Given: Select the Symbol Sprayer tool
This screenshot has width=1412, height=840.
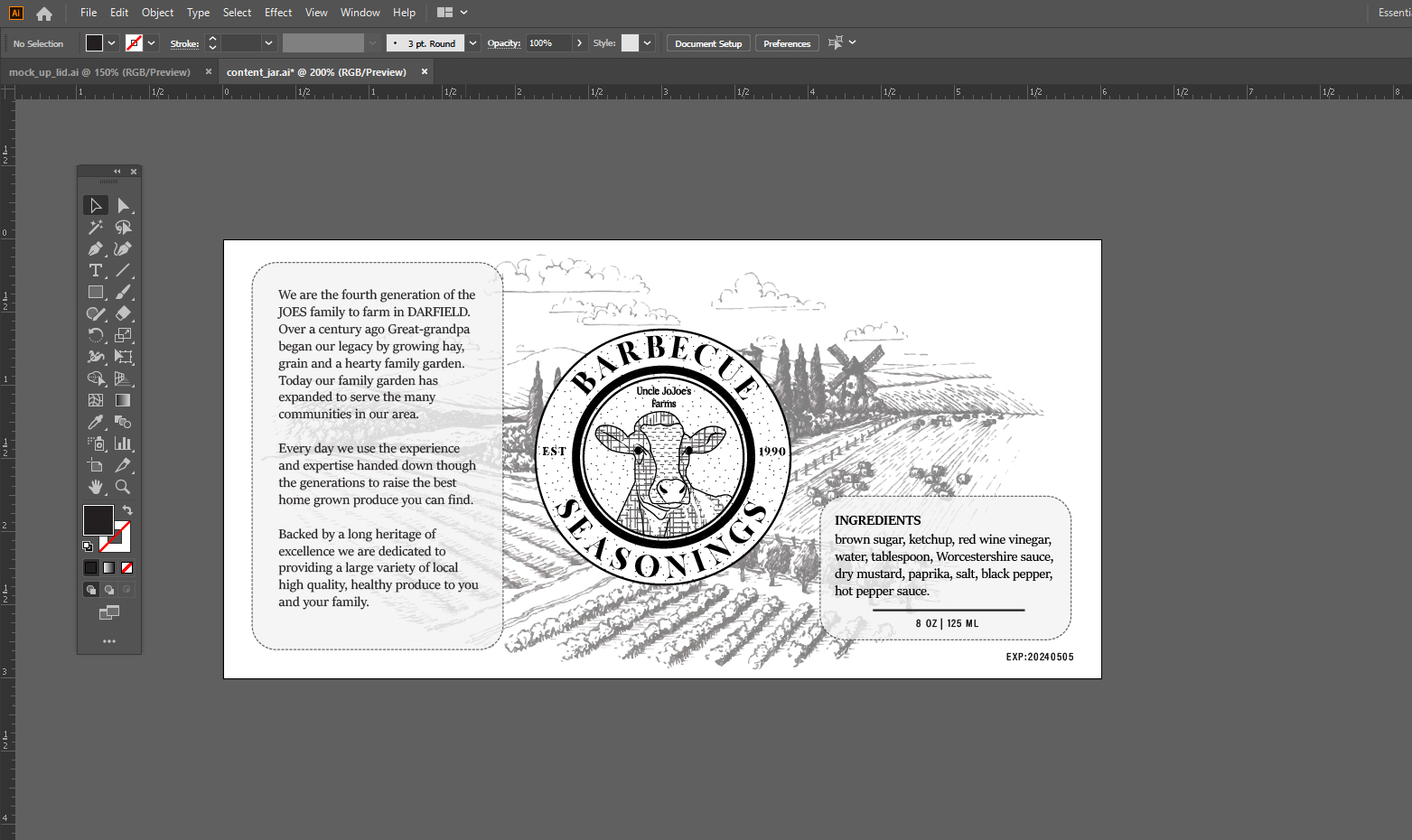Looking at the screenshot, I should [x=96, y=443].
